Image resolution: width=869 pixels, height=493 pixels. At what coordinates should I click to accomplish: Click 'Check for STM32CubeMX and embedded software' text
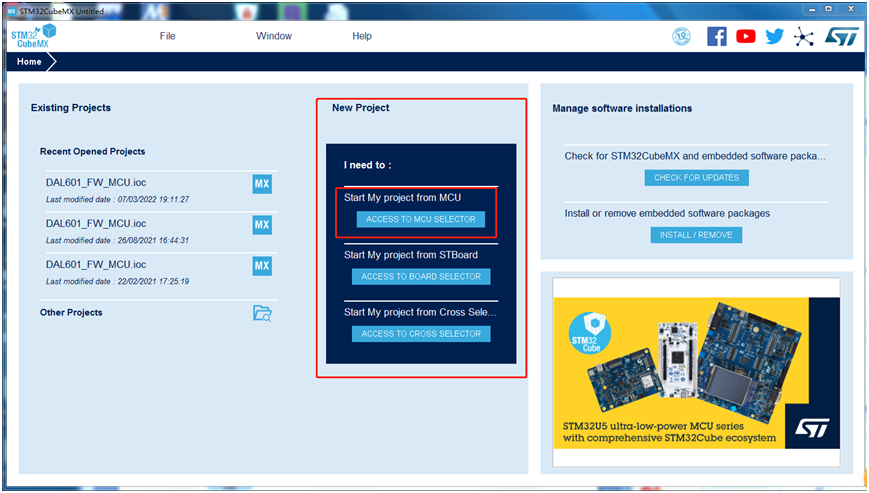(695, 156)
